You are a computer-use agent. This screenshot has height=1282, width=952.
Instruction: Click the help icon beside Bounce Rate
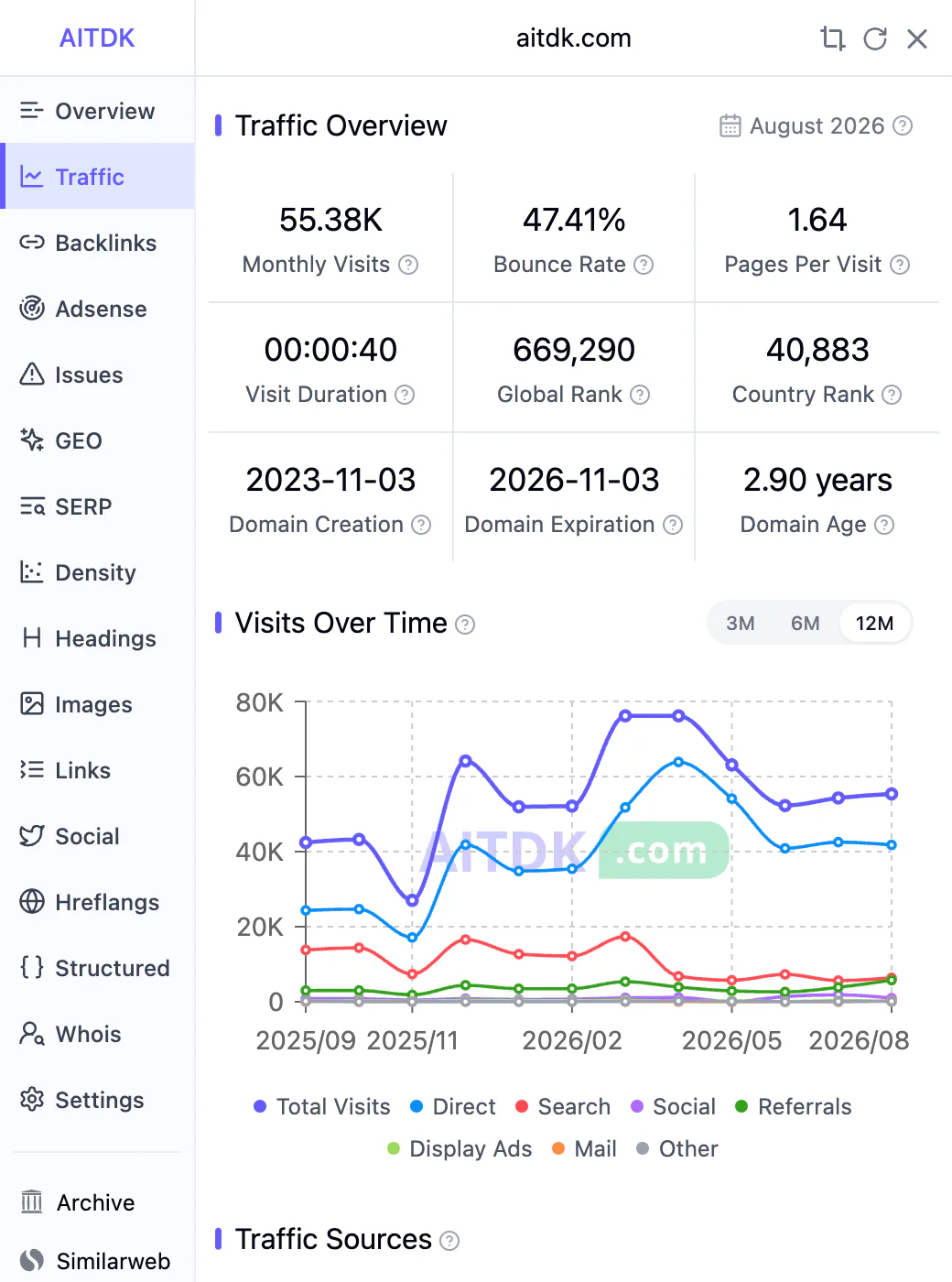(x=644, y=265)
